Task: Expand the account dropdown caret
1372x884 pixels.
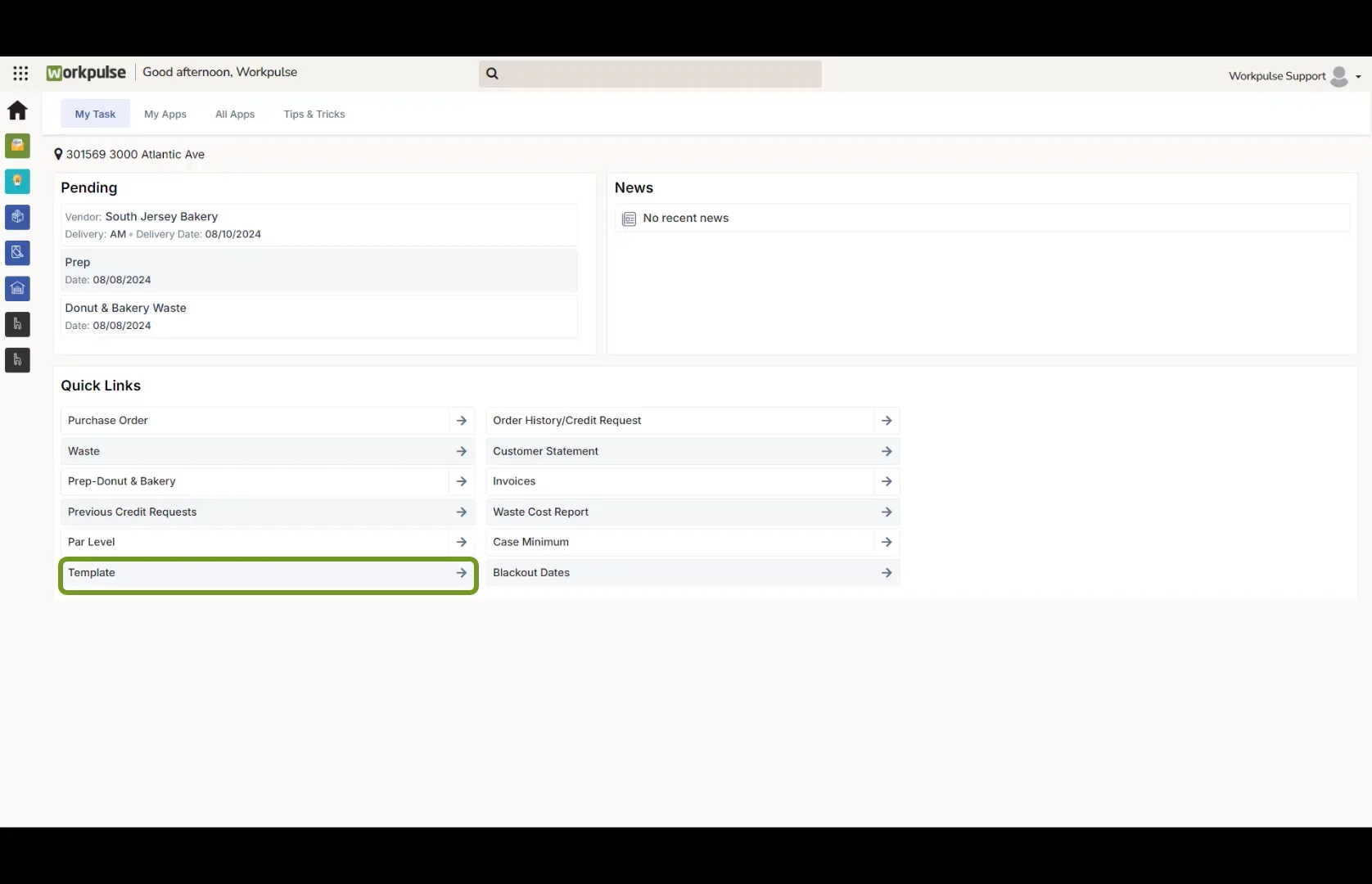Action: 1358,77
